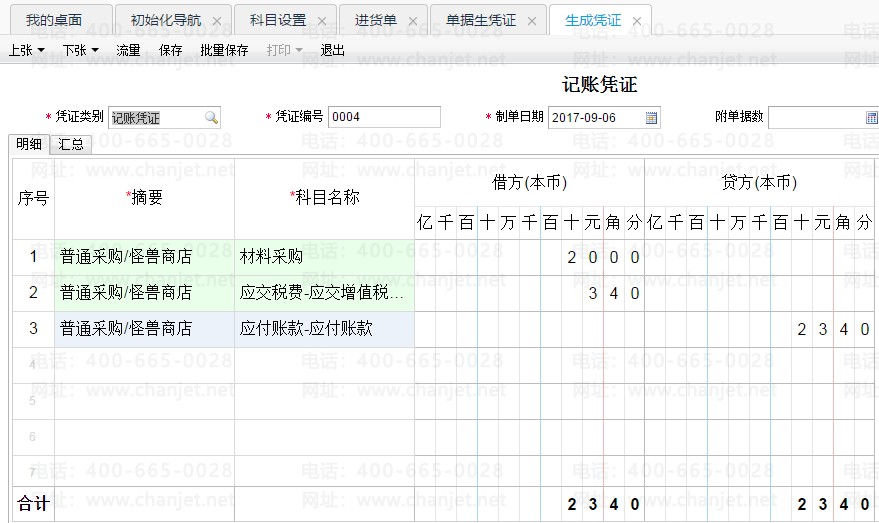The image size is (879, 523).
Task: Click the 保存 button
Action: pyautogui.click(x=170, y=50)
